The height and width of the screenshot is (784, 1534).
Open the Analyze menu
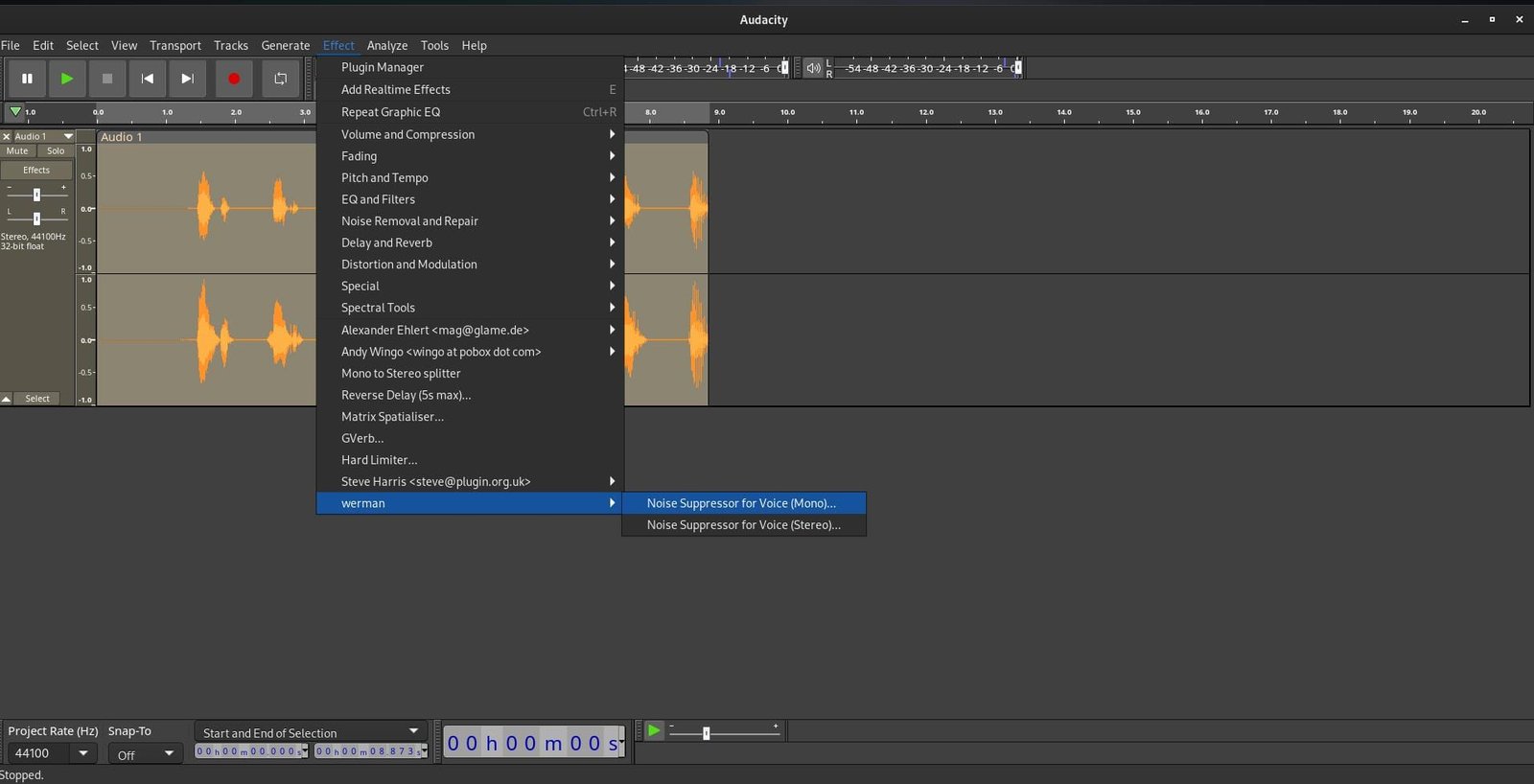pos(387,45)
